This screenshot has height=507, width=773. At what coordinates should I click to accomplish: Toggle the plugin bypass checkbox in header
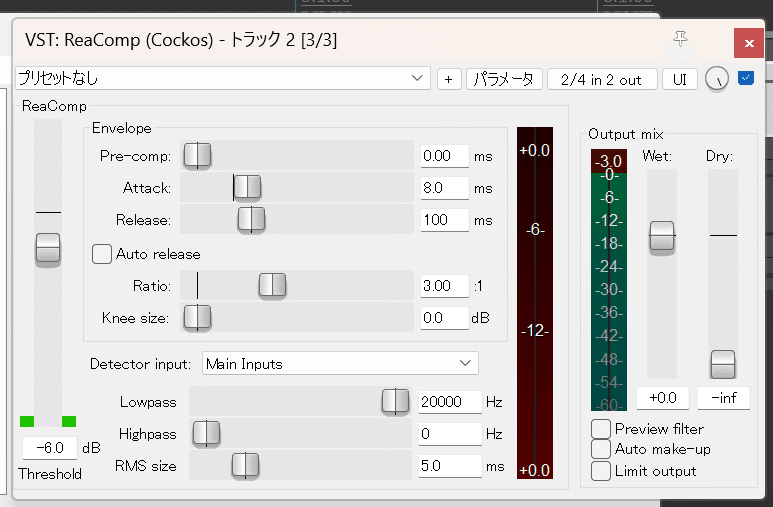pos(745,78)
